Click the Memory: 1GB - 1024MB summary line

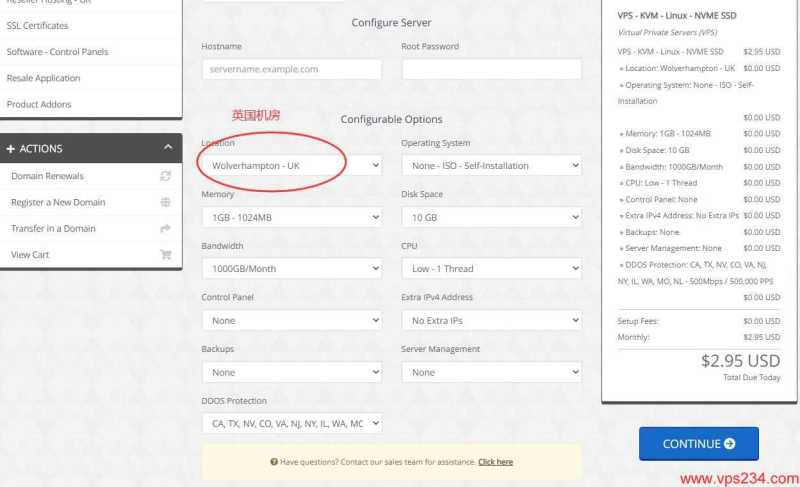(698, 134)
